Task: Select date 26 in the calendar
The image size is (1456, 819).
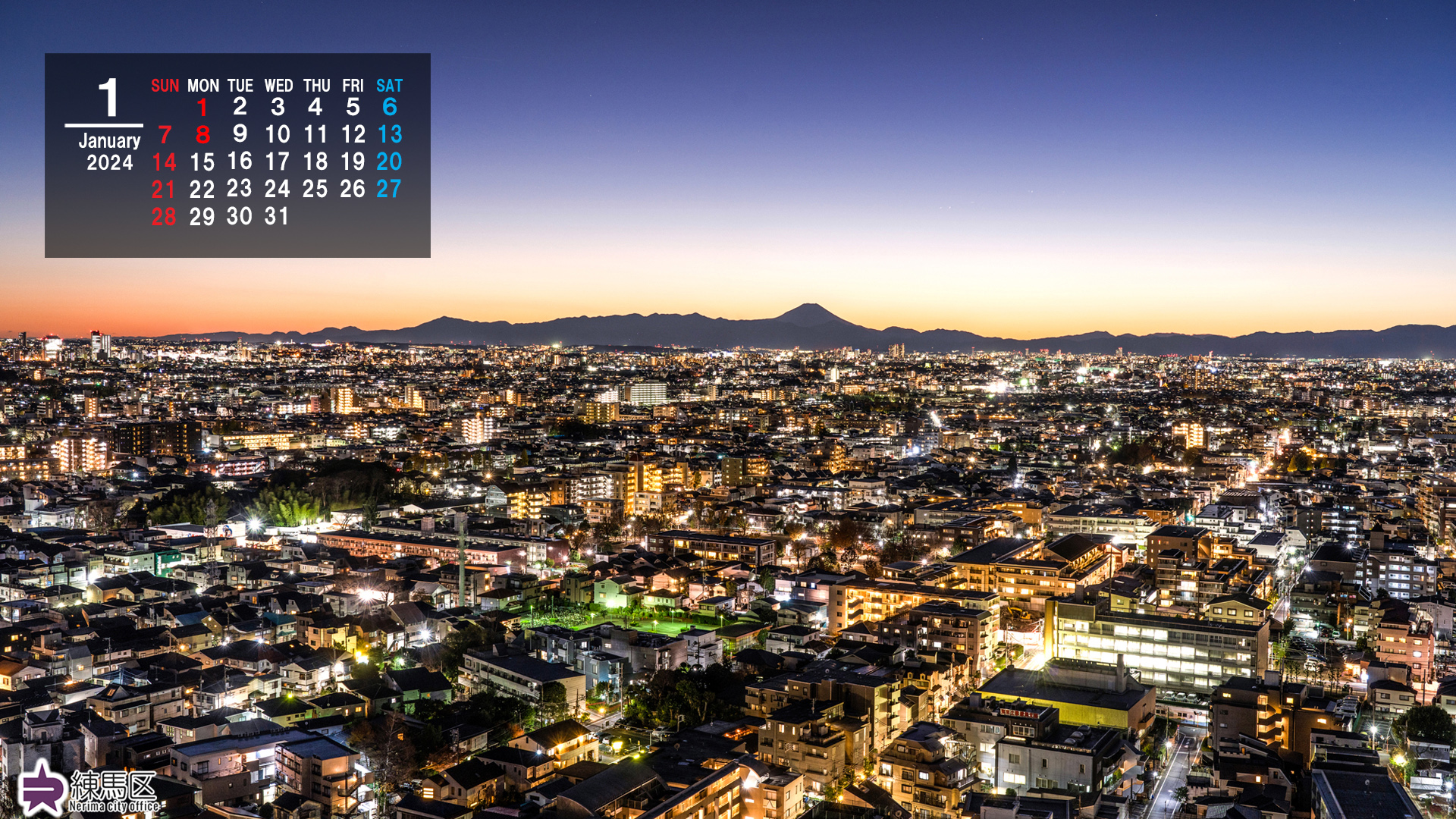Action: 353,189
